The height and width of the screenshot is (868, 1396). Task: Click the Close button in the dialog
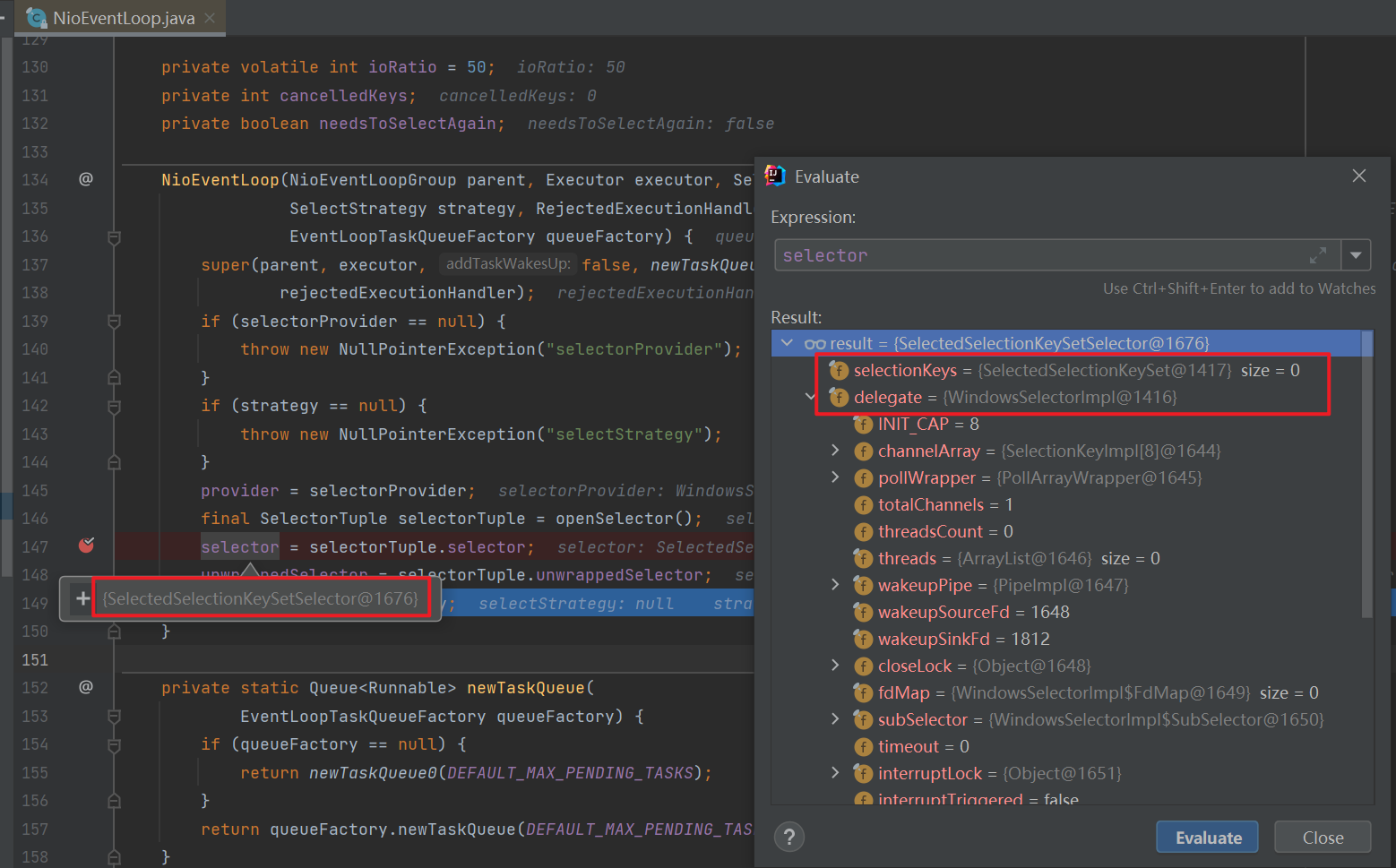coord(1322,838)
